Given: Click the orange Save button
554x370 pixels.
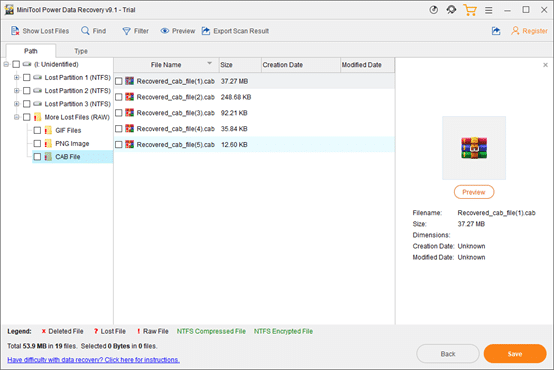Looking at the screenshot, I should (x=515, y=354).
